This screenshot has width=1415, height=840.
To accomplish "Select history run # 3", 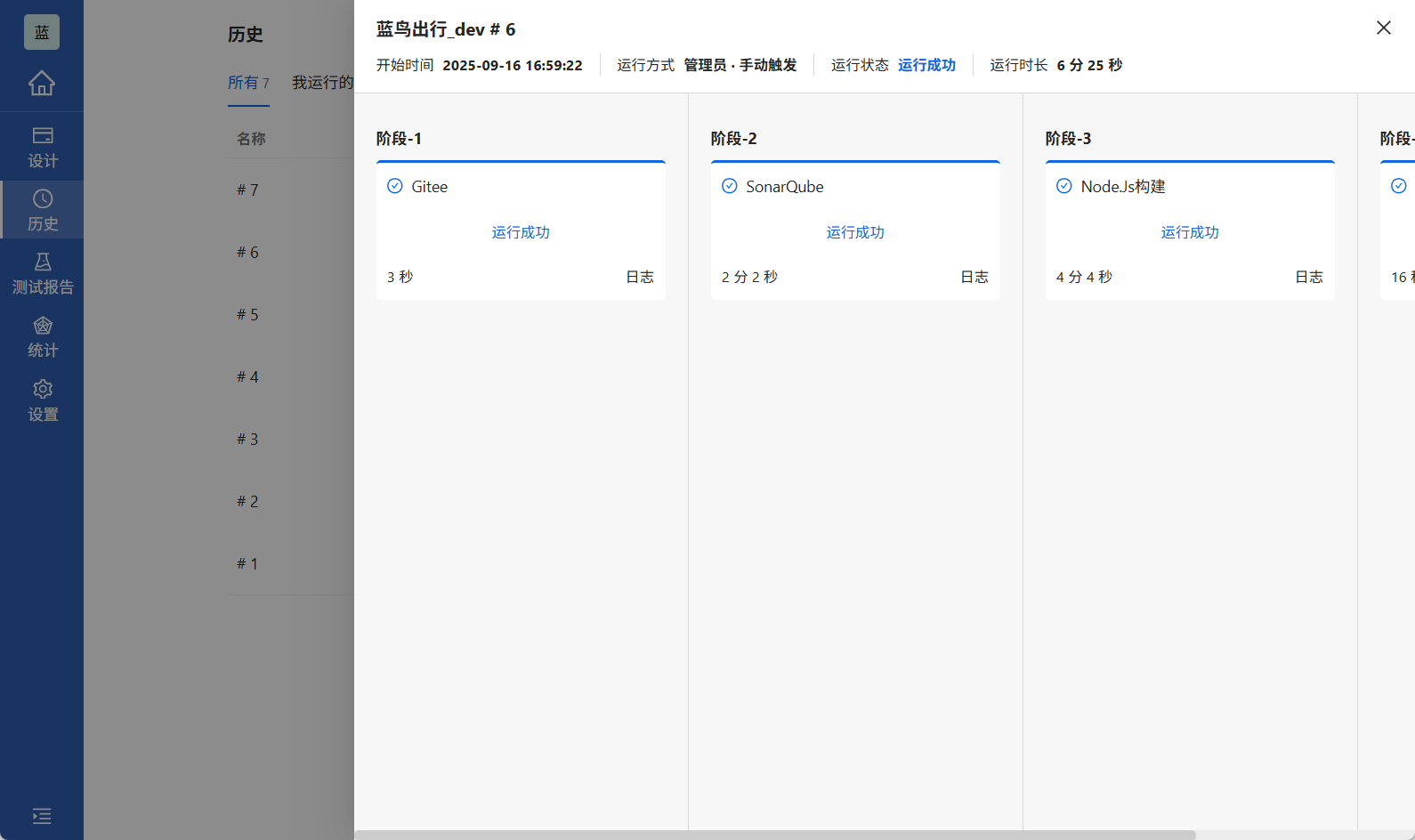I will pyautogui.click(x=247, y=440).
